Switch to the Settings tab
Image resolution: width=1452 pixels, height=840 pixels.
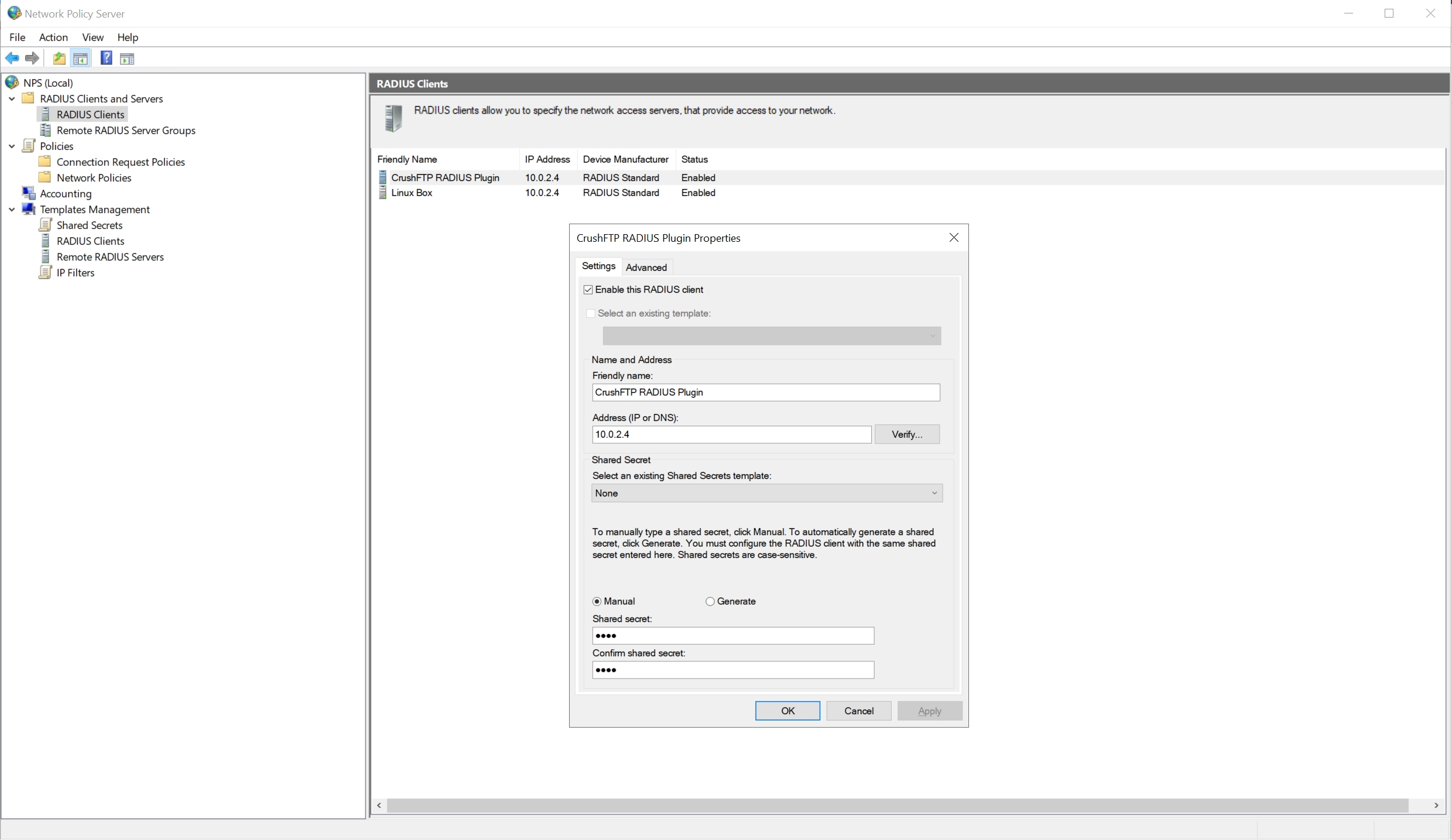[x=598, y=266]
